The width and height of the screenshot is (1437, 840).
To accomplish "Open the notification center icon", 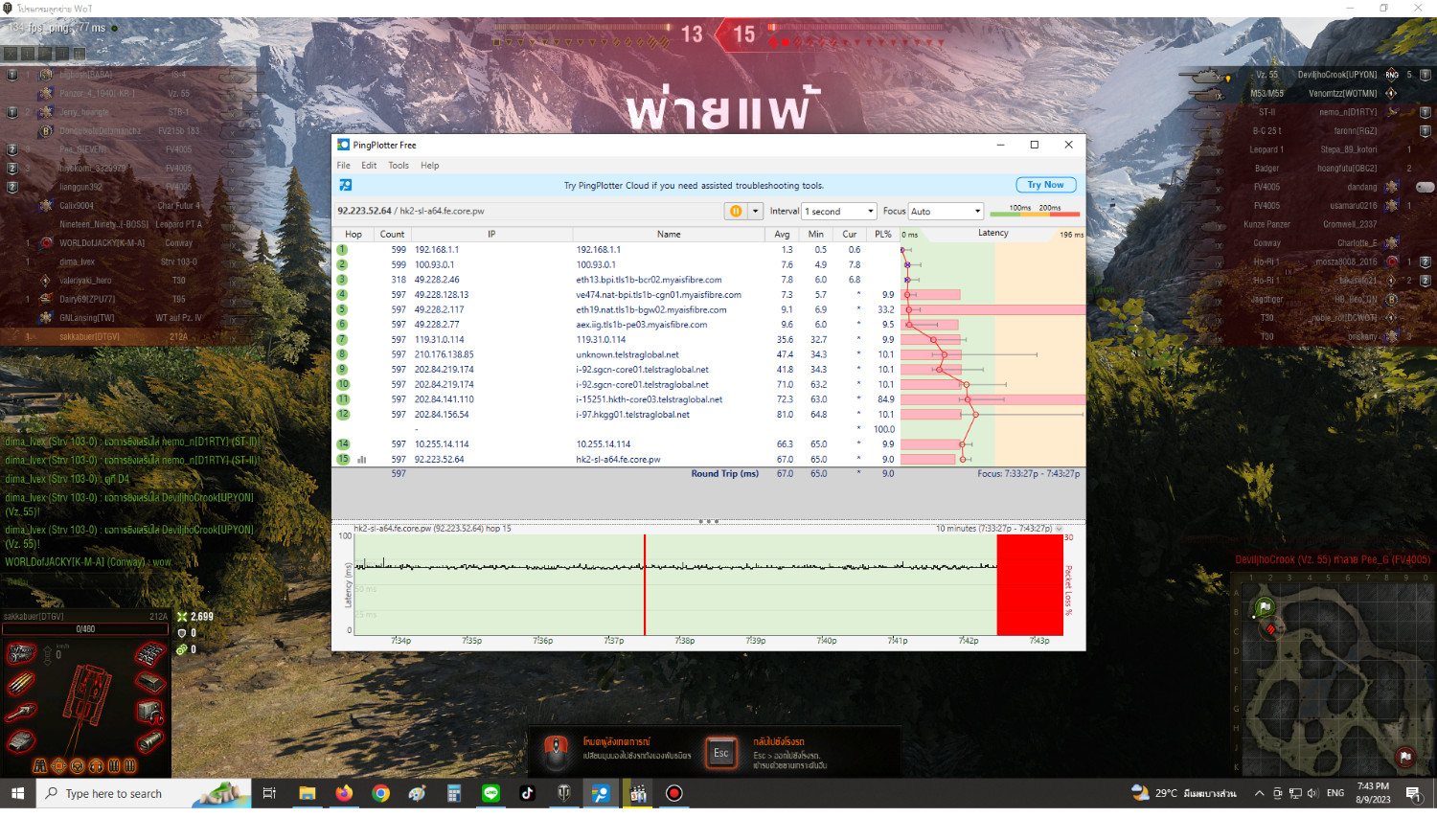I will (1412, 793).
